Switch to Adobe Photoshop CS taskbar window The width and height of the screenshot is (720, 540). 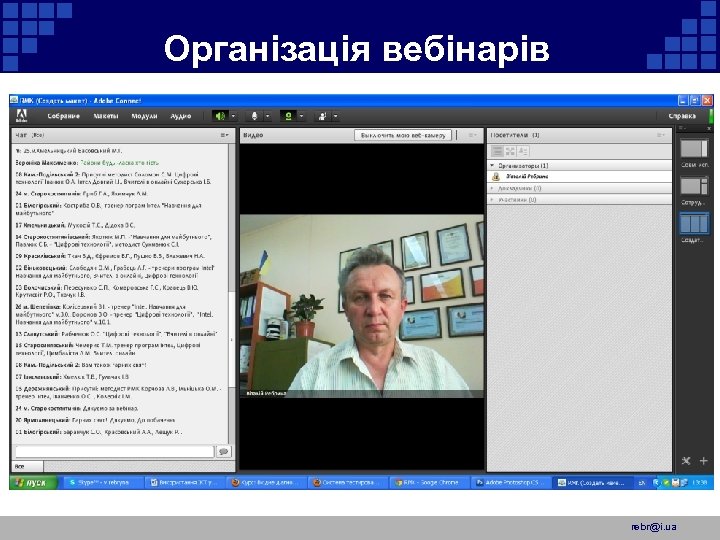coord(511,483)
